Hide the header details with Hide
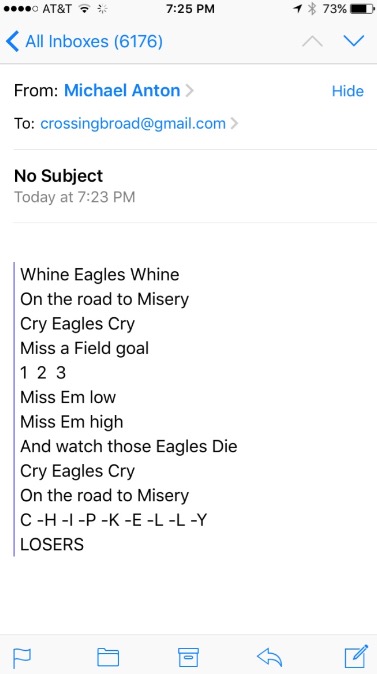This screenshot has width=377, height=674. [348, 91]
